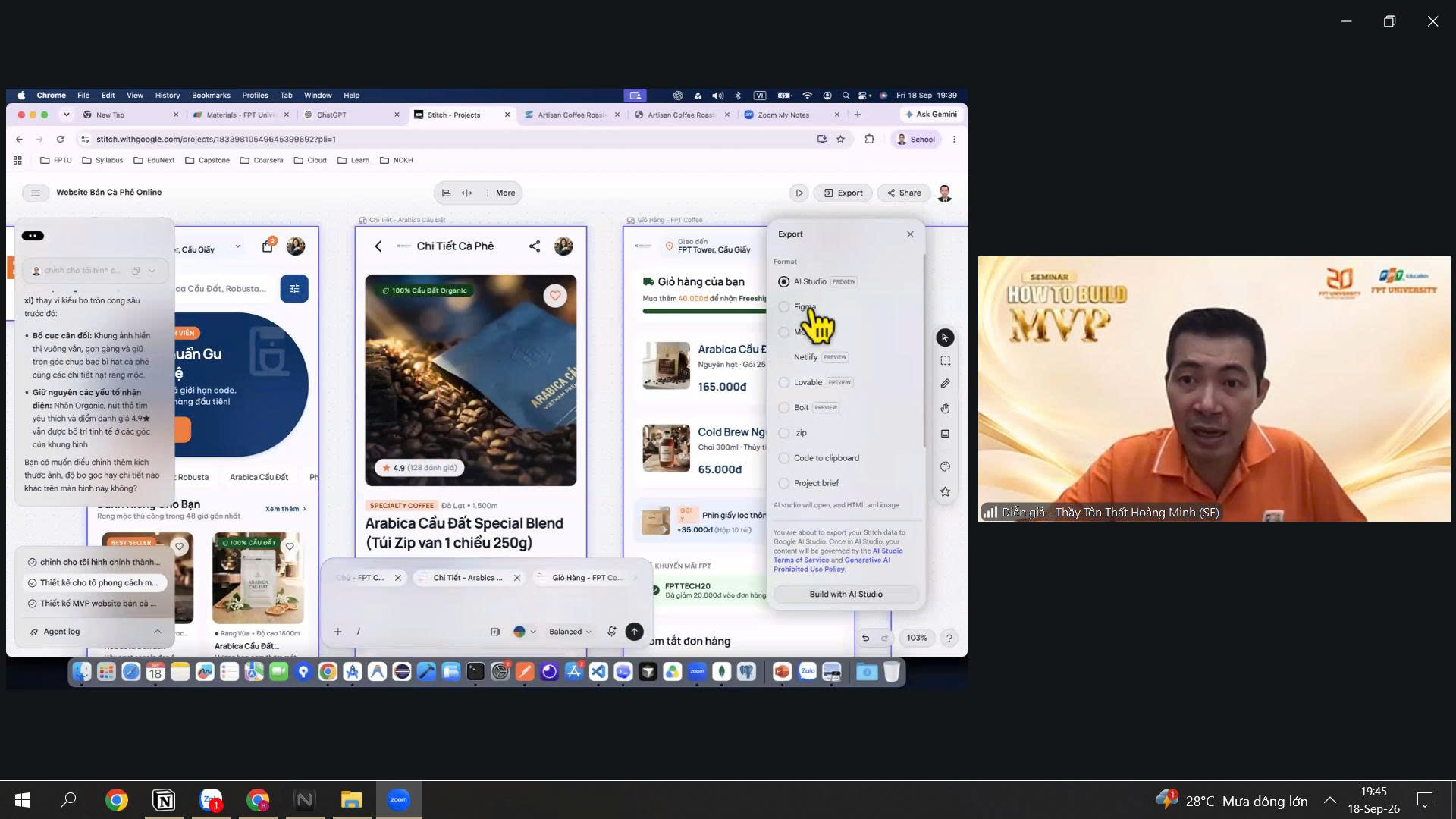Screen dimensions: 1456x819
Task: Send the prompt with arrow button
Action: (x=634, y=632)
